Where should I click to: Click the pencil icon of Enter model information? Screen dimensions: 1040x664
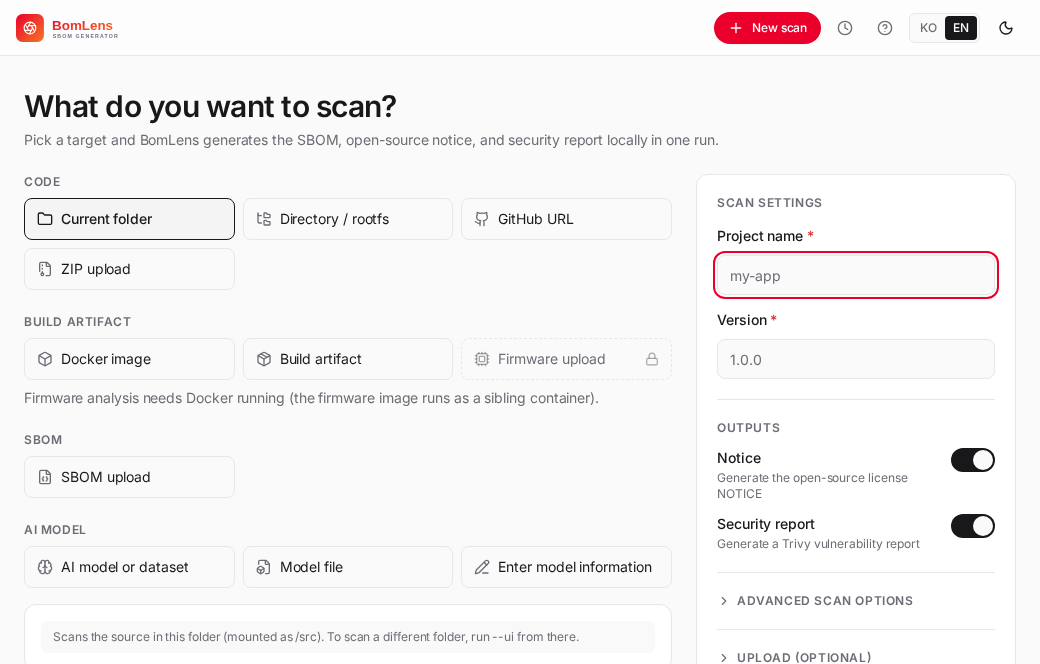tap(482, 567)
